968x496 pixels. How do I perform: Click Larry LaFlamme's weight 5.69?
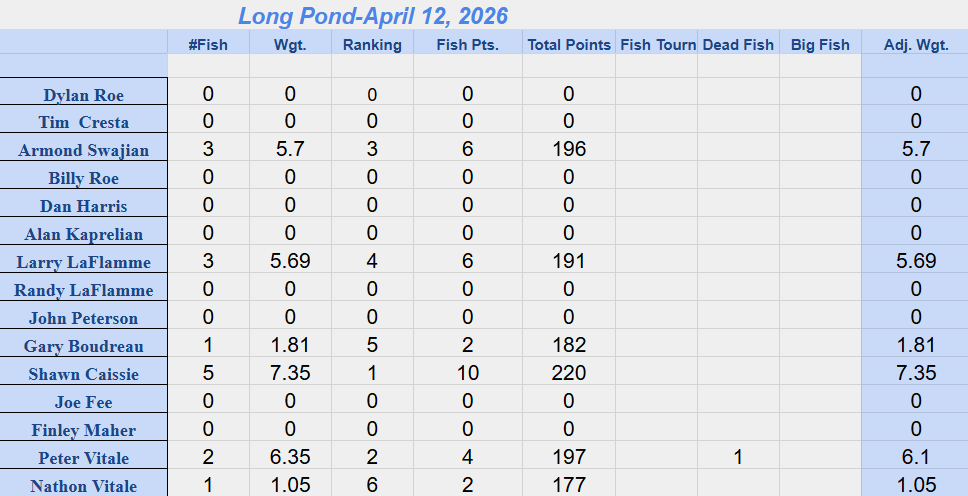(x=290, y=261)
